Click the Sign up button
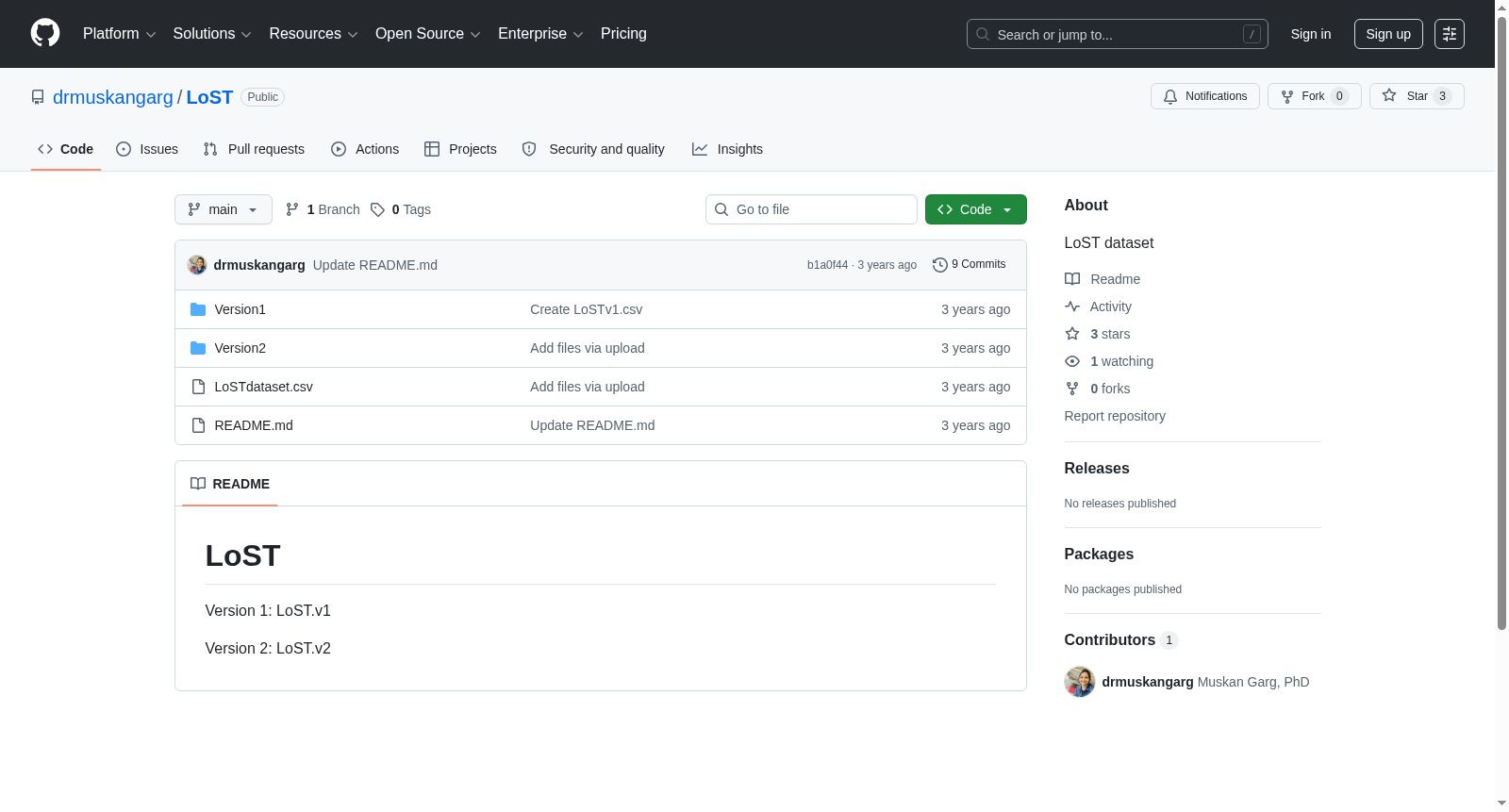 (x=1388, y=34)
